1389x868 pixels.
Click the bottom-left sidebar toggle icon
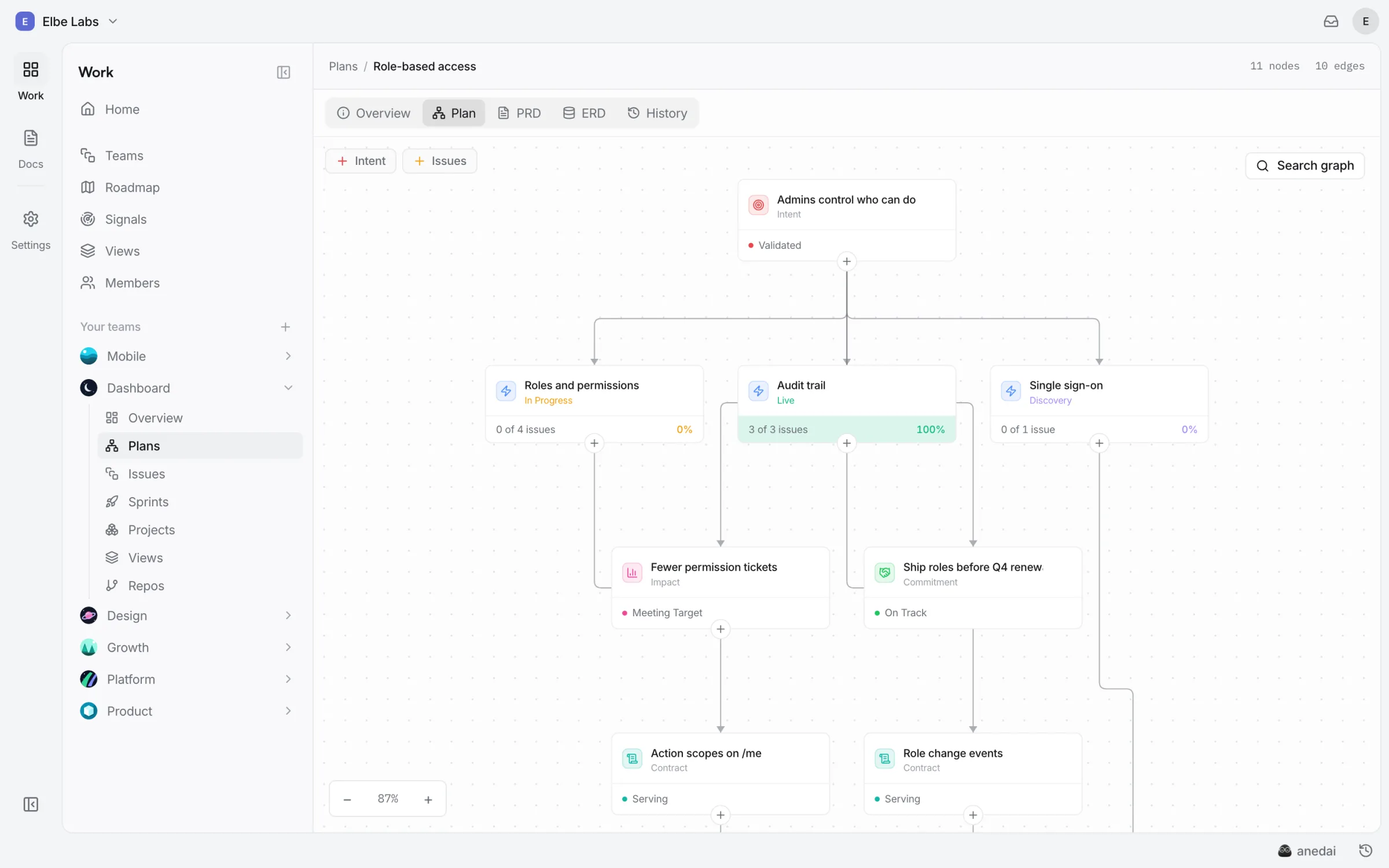click(31, 804)
